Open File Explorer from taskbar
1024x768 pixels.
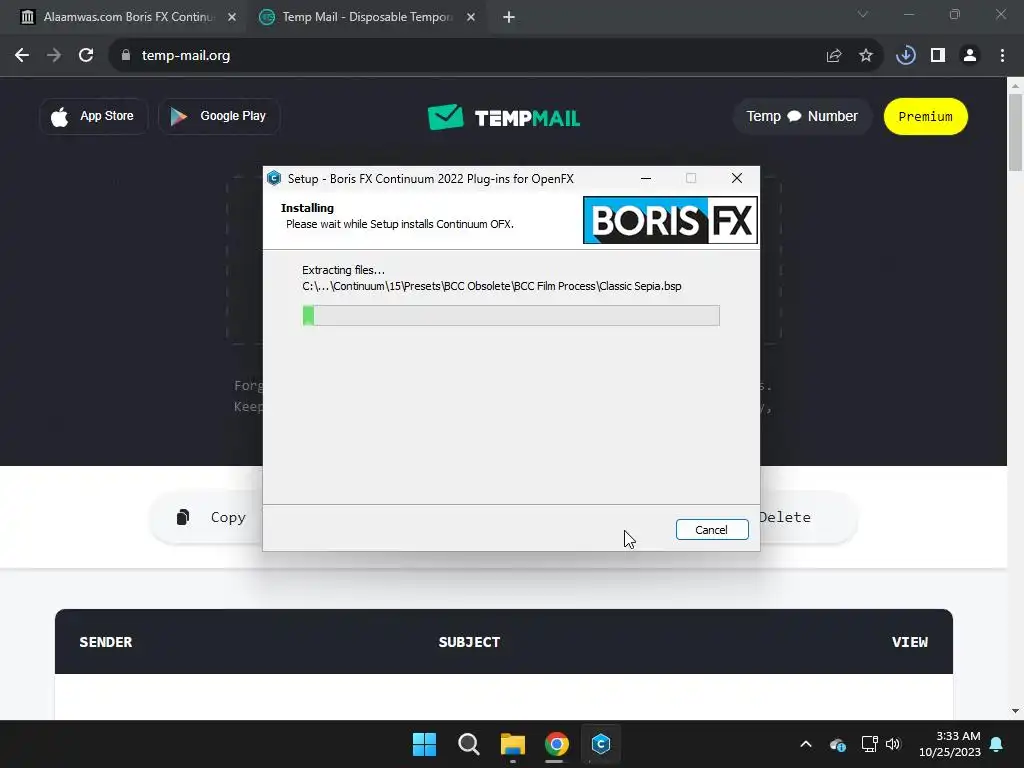513,744
